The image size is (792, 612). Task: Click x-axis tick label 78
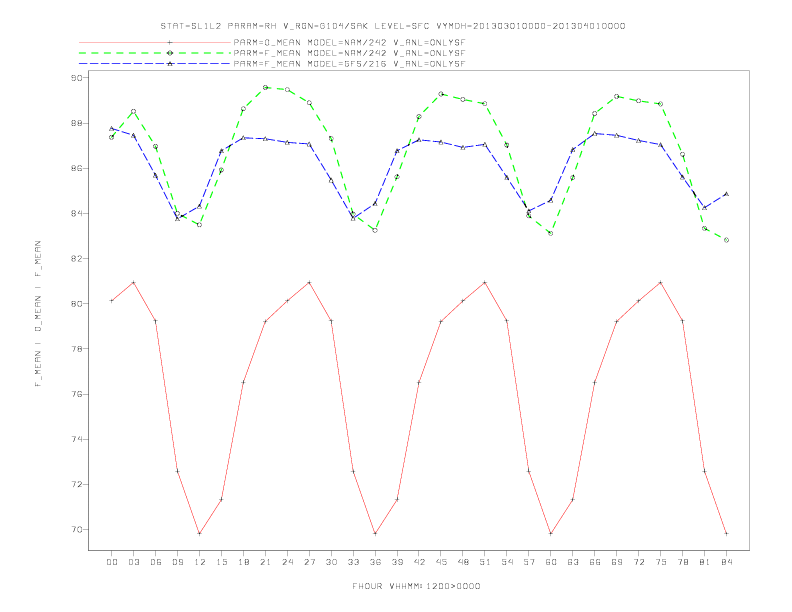pos(683,562)
